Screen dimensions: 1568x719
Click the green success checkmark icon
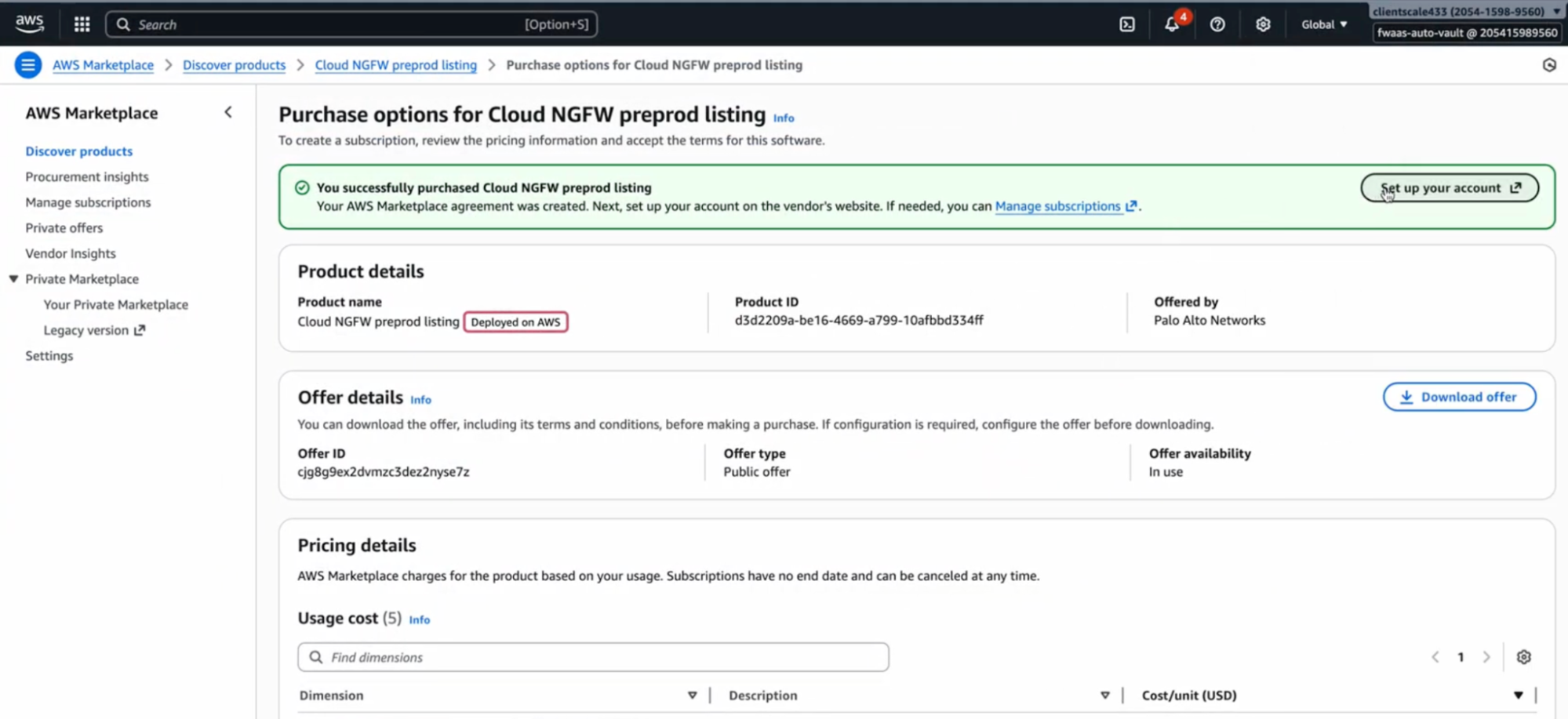pos(302,187)
